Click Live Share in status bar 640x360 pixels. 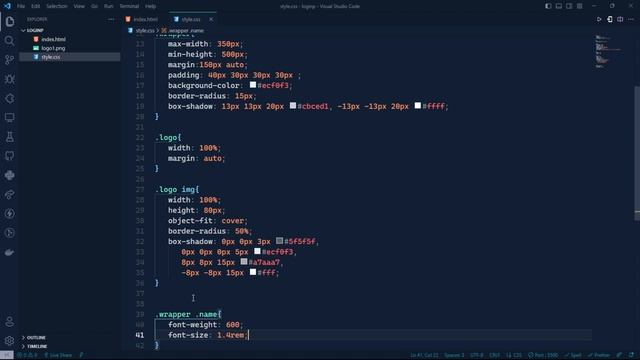58,355
